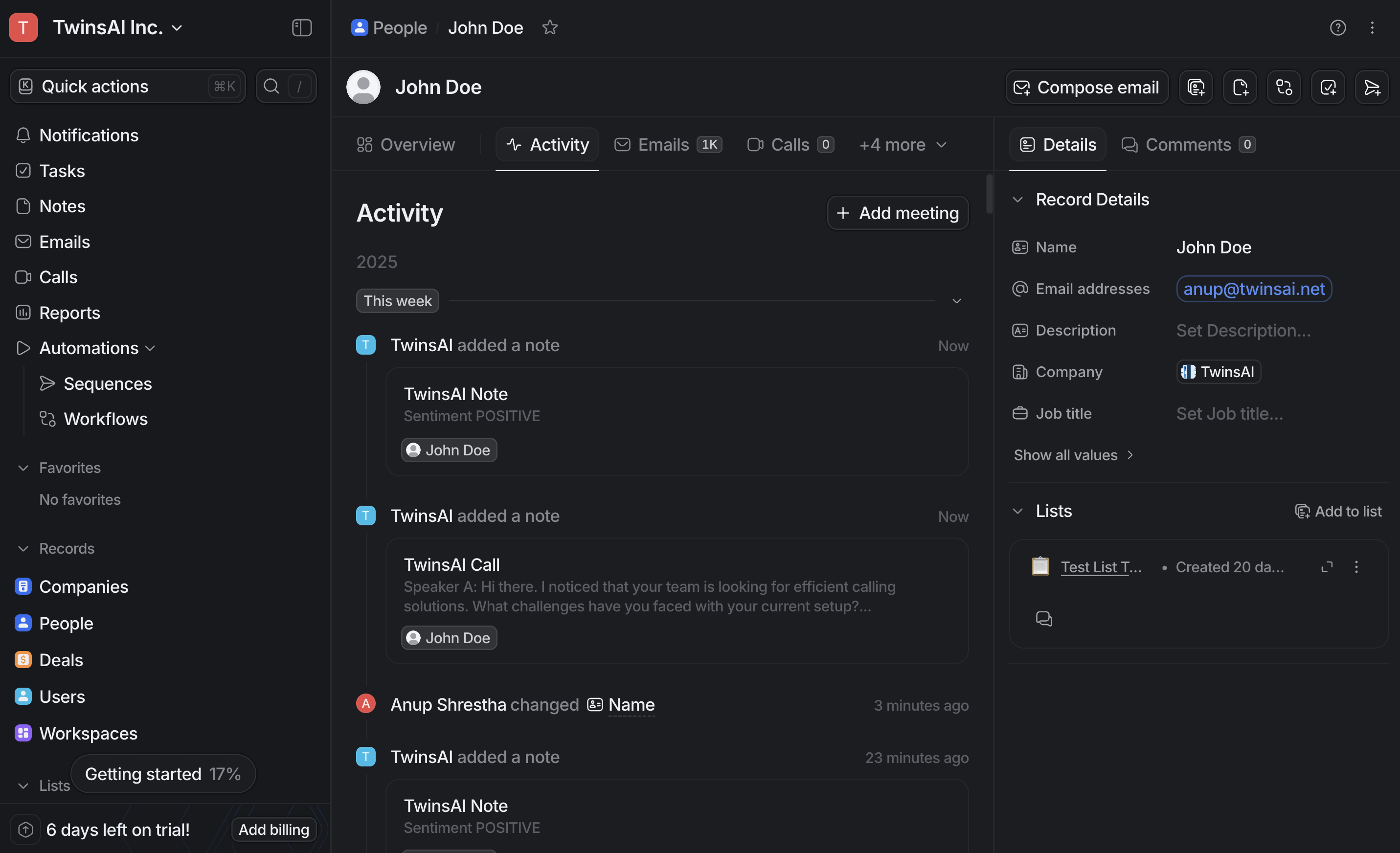
Task: Collapse the Records section
Action: click(x=23, y=548)
